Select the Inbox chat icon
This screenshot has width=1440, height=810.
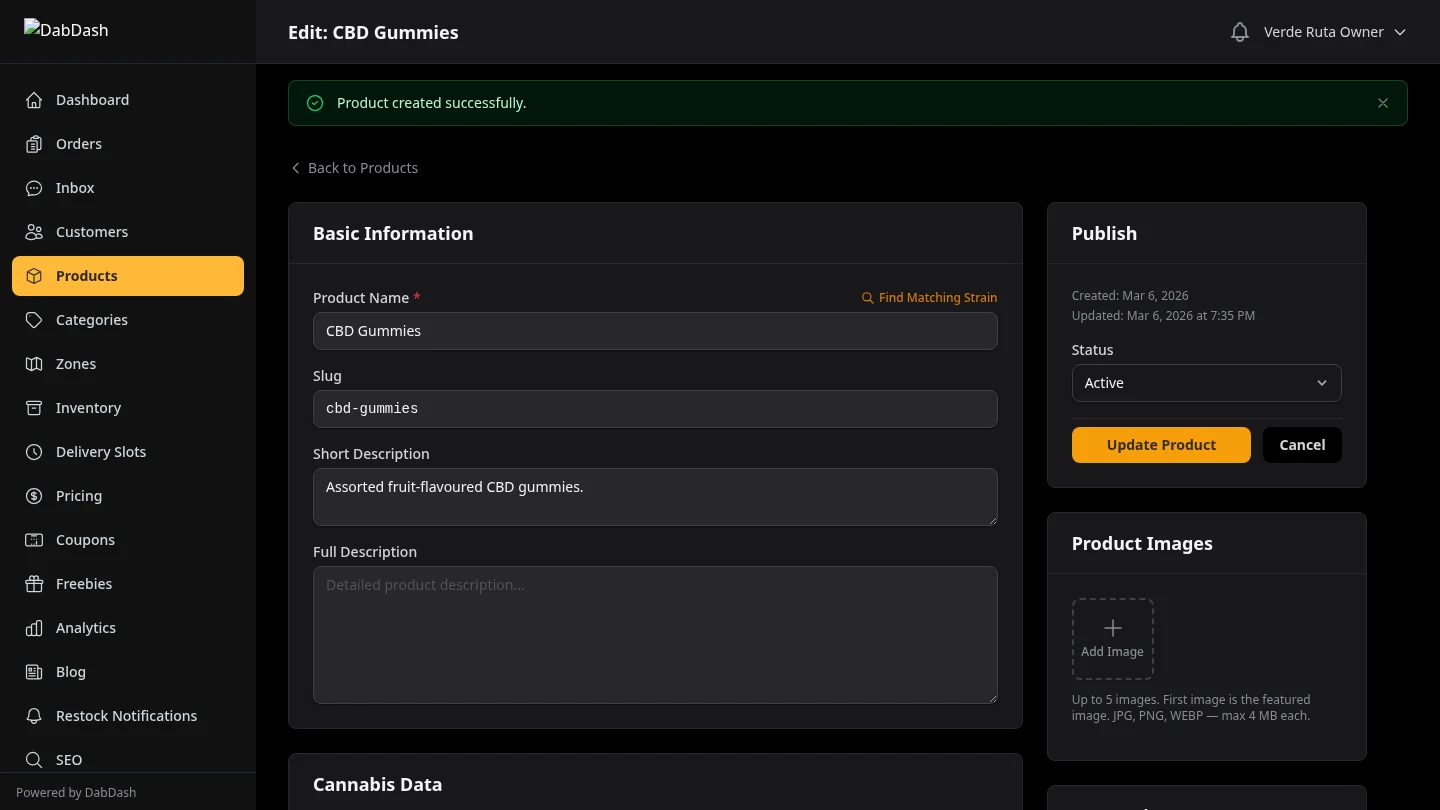(33, 188)
